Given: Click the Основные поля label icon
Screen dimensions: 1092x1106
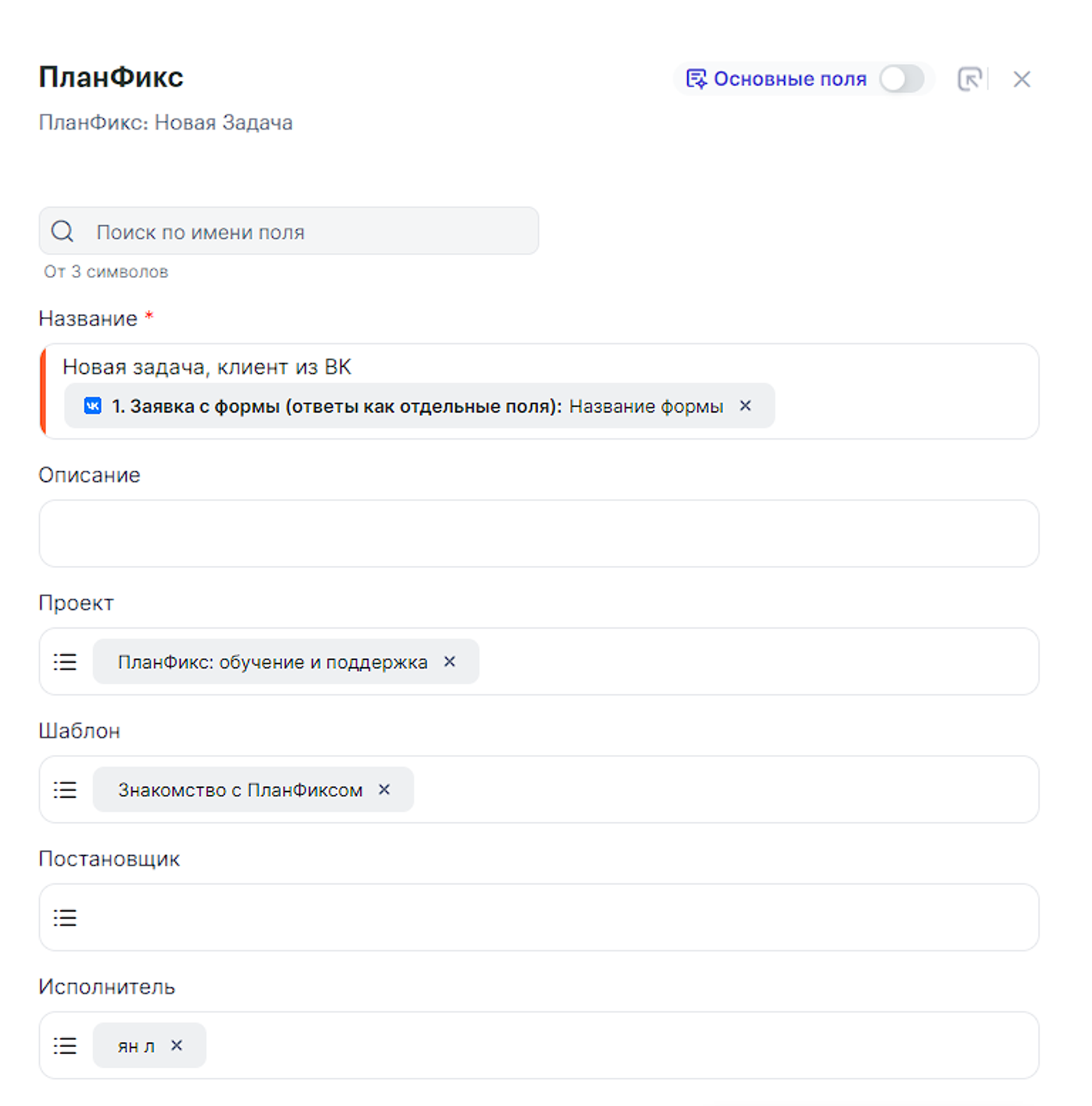Looking at the screenshot, I should pyautogui.click(x=696, y=79).
